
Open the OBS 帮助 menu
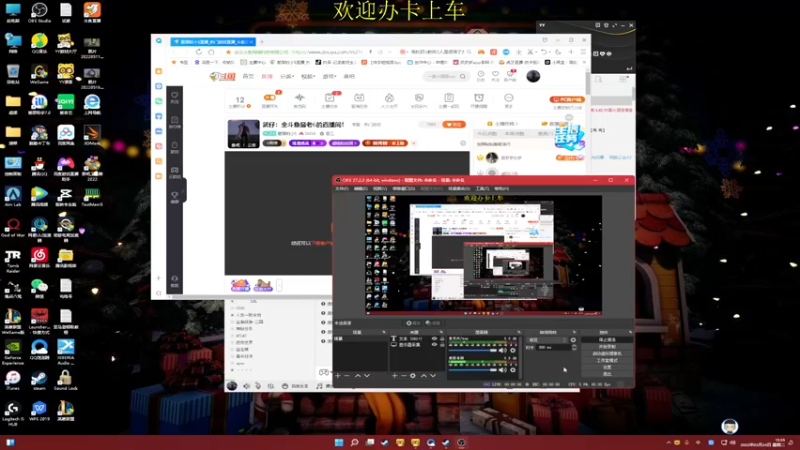pyautogui.click(x=501, y=189)
